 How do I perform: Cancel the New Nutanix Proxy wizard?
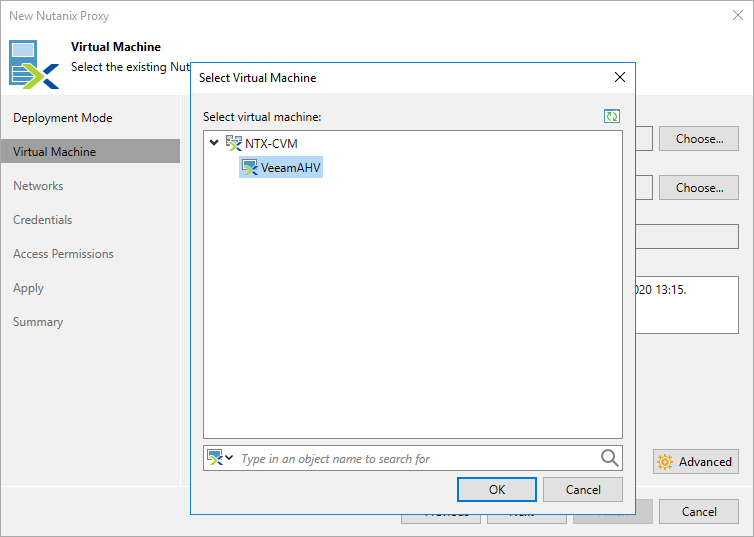[699, 512]
